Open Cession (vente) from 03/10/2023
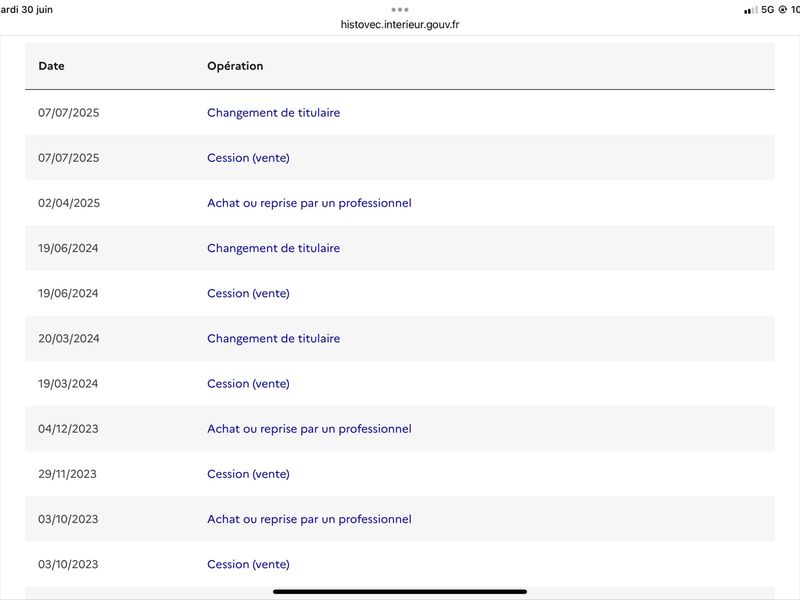This screenshot has height=600, width=800. click(x=248, y=564)
